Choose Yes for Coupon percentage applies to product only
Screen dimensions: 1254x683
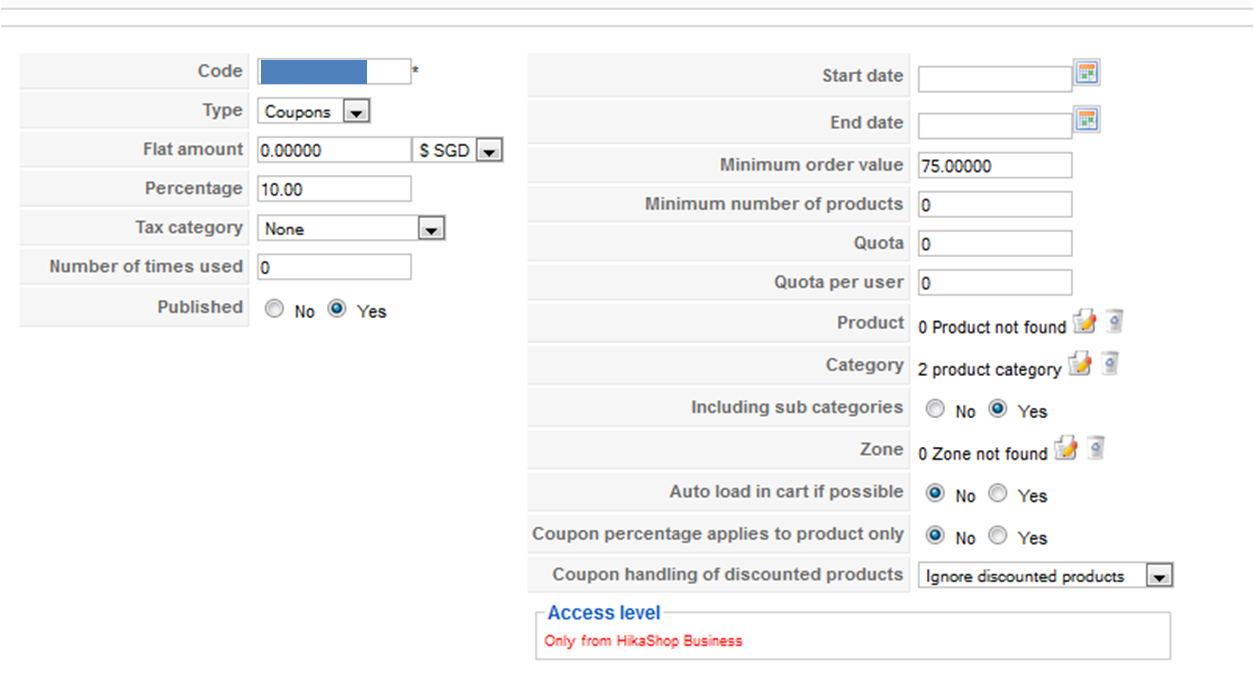pyautogui.click(x=997, y=536)
